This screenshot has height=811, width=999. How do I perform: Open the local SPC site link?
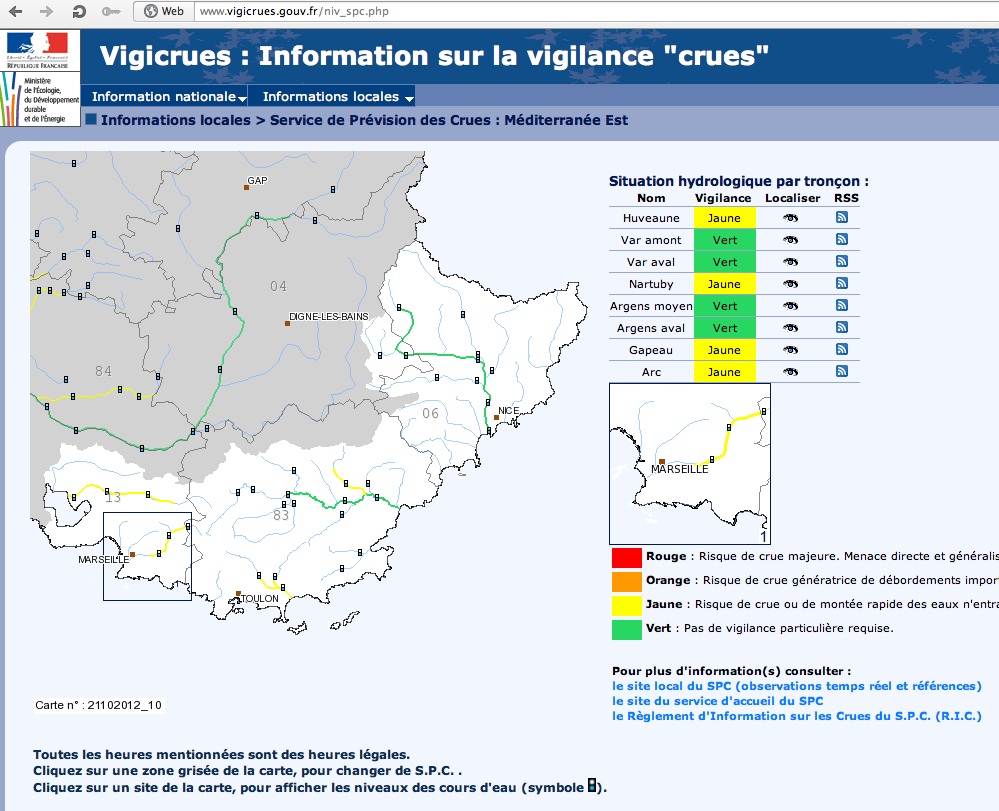click(x=796, y=686)
